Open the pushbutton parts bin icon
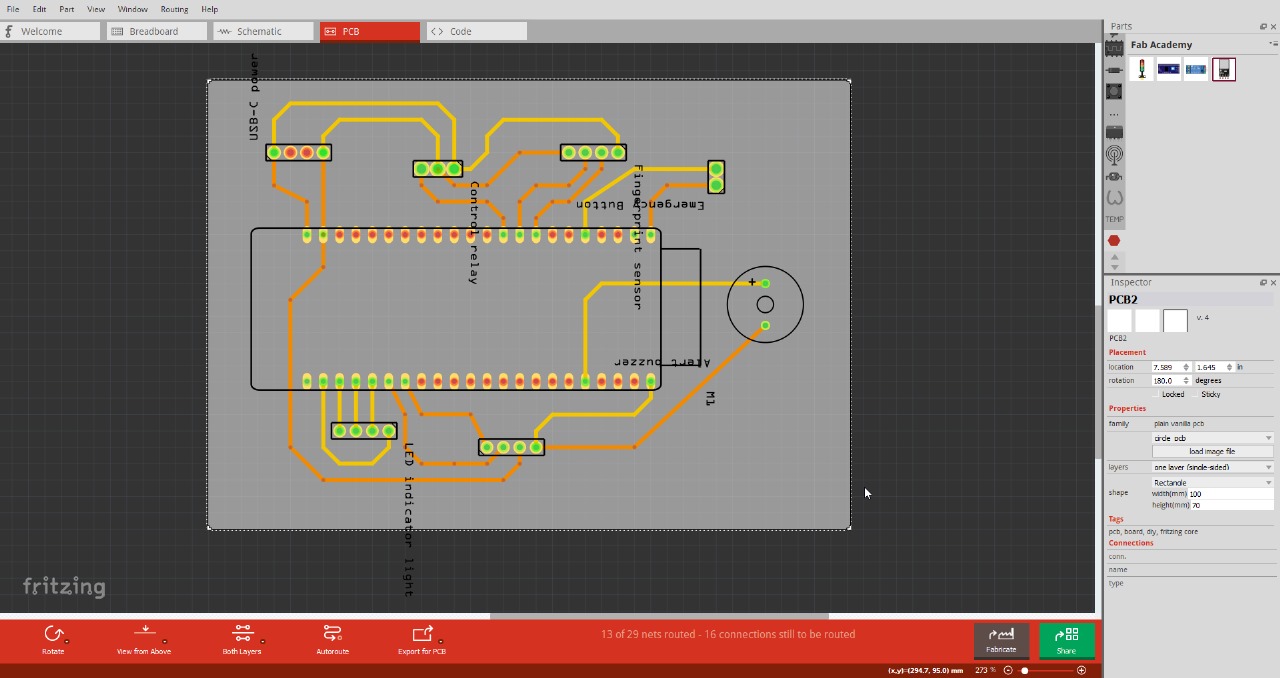Viewport: 1280px width, 678px height. (1114, 91)
